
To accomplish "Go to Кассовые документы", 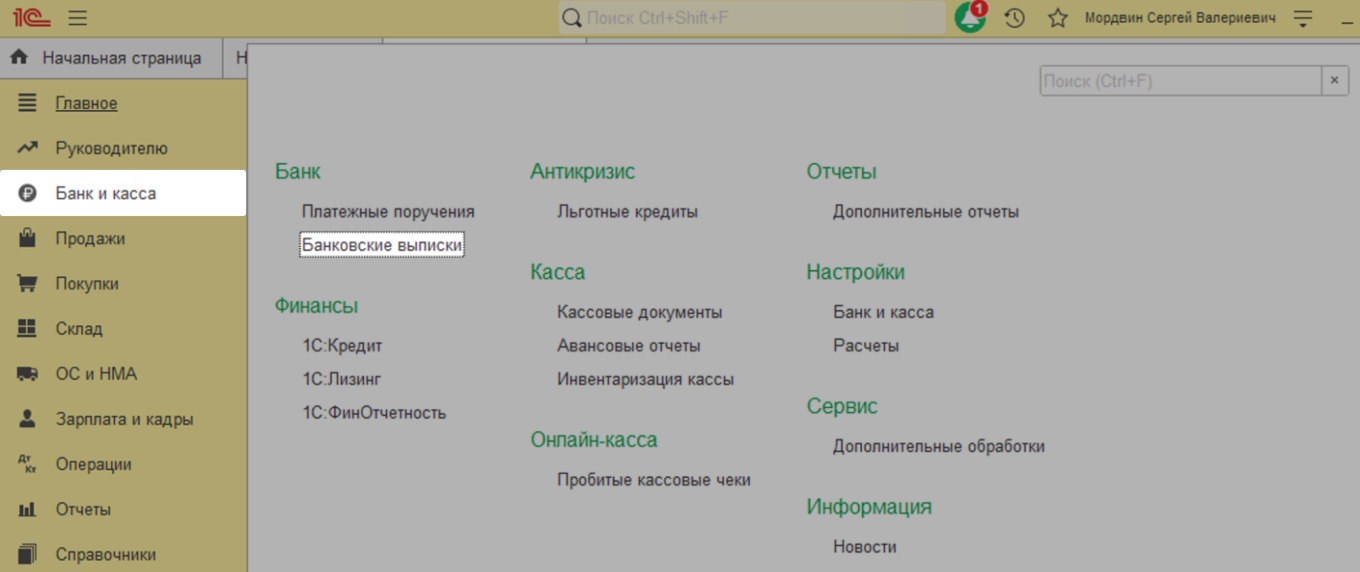I will coord(639,312).
